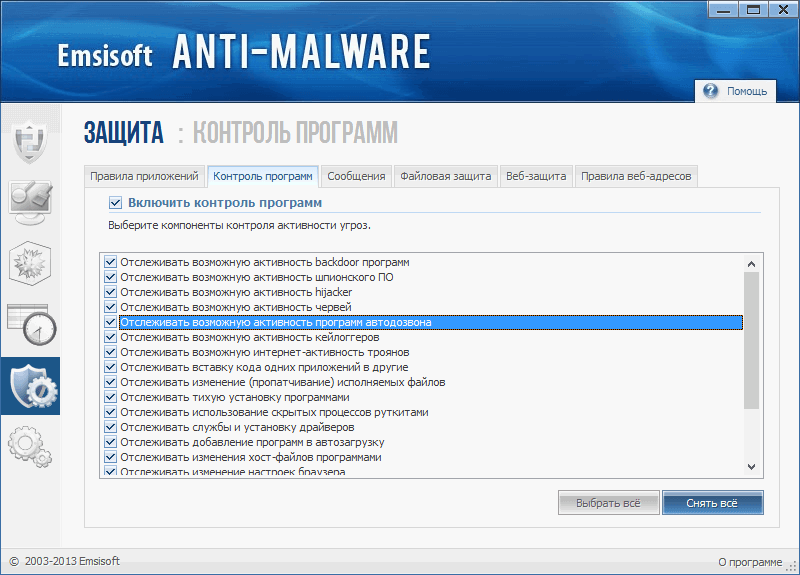
Task: Uncheck червей activity tracking checkbox
Action: 110,307
